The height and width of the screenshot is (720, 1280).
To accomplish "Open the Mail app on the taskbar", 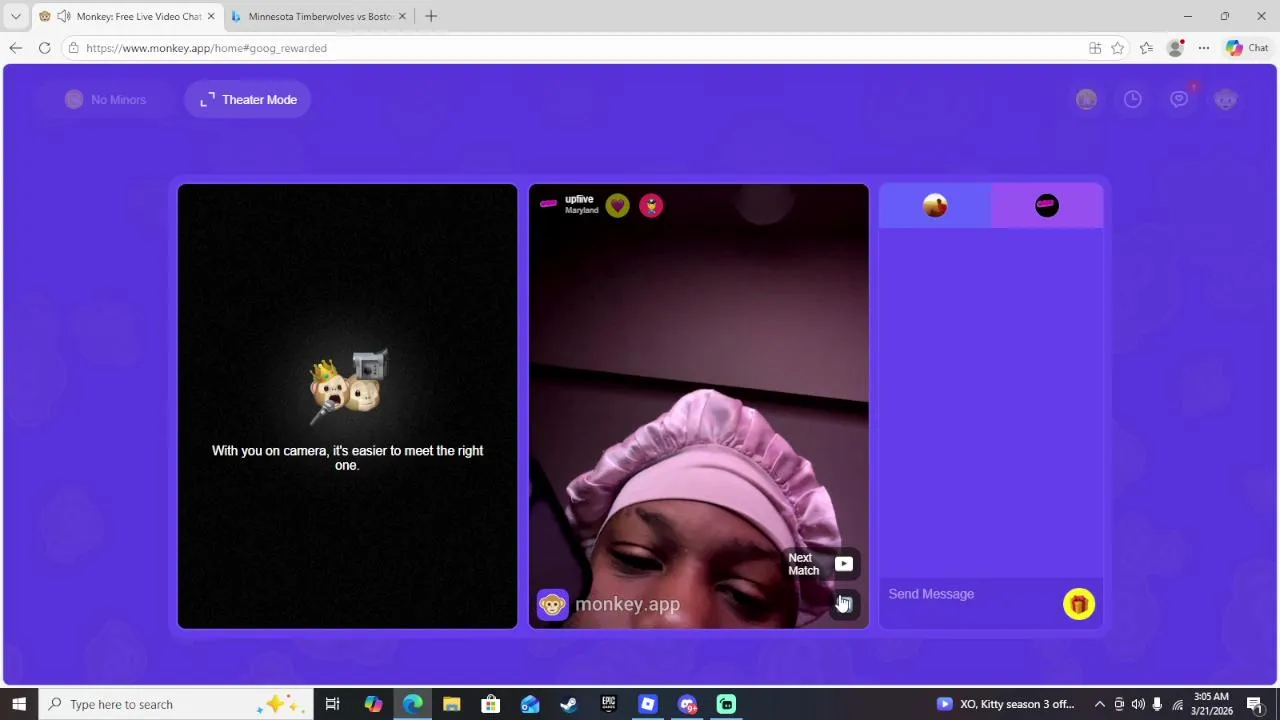I will [530, 704].
